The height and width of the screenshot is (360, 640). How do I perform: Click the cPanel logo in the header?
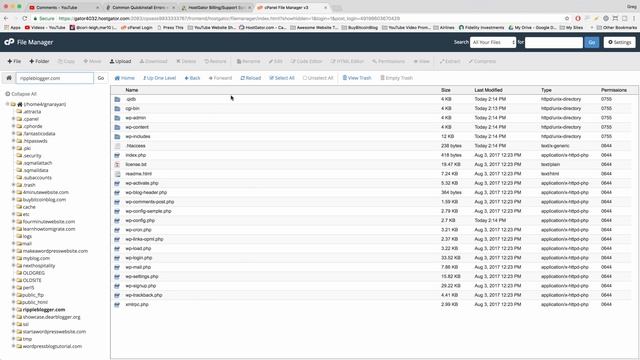click(9, 42)
